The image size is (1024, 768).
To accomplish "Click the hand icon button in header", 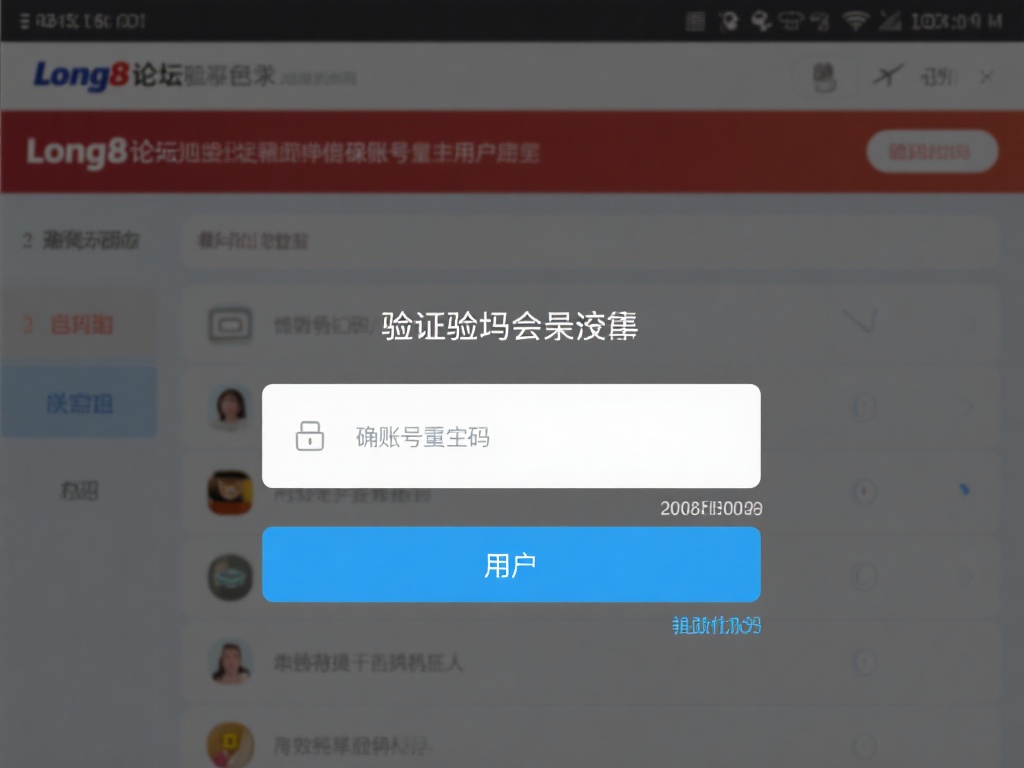I will [824, 78].
